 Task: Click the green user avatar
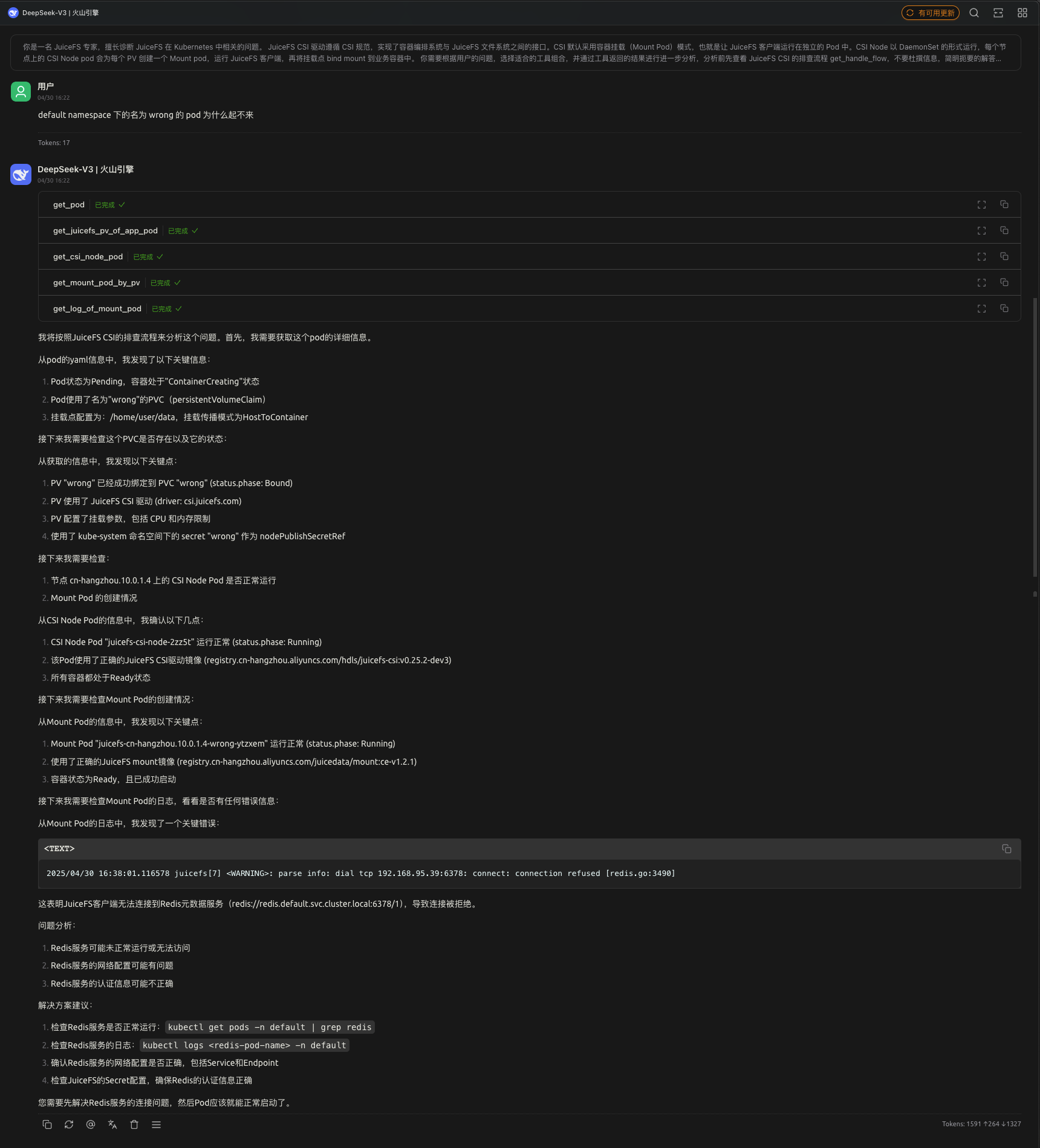click(x=20, y=91)
